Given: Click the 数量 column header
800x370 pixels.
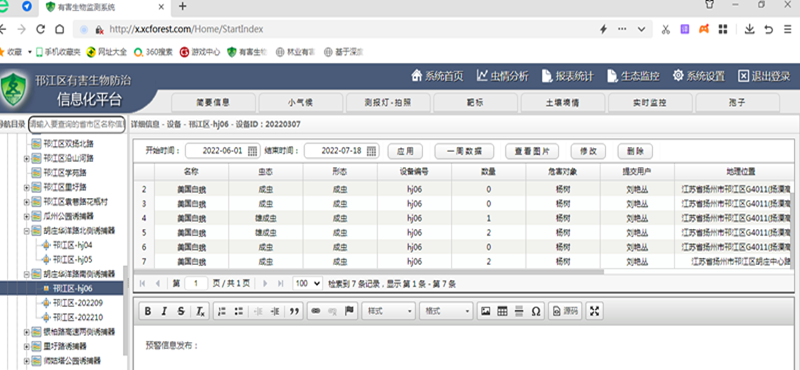Looking at the screenshot, I should pyautogui.click(x=488, y=172).
